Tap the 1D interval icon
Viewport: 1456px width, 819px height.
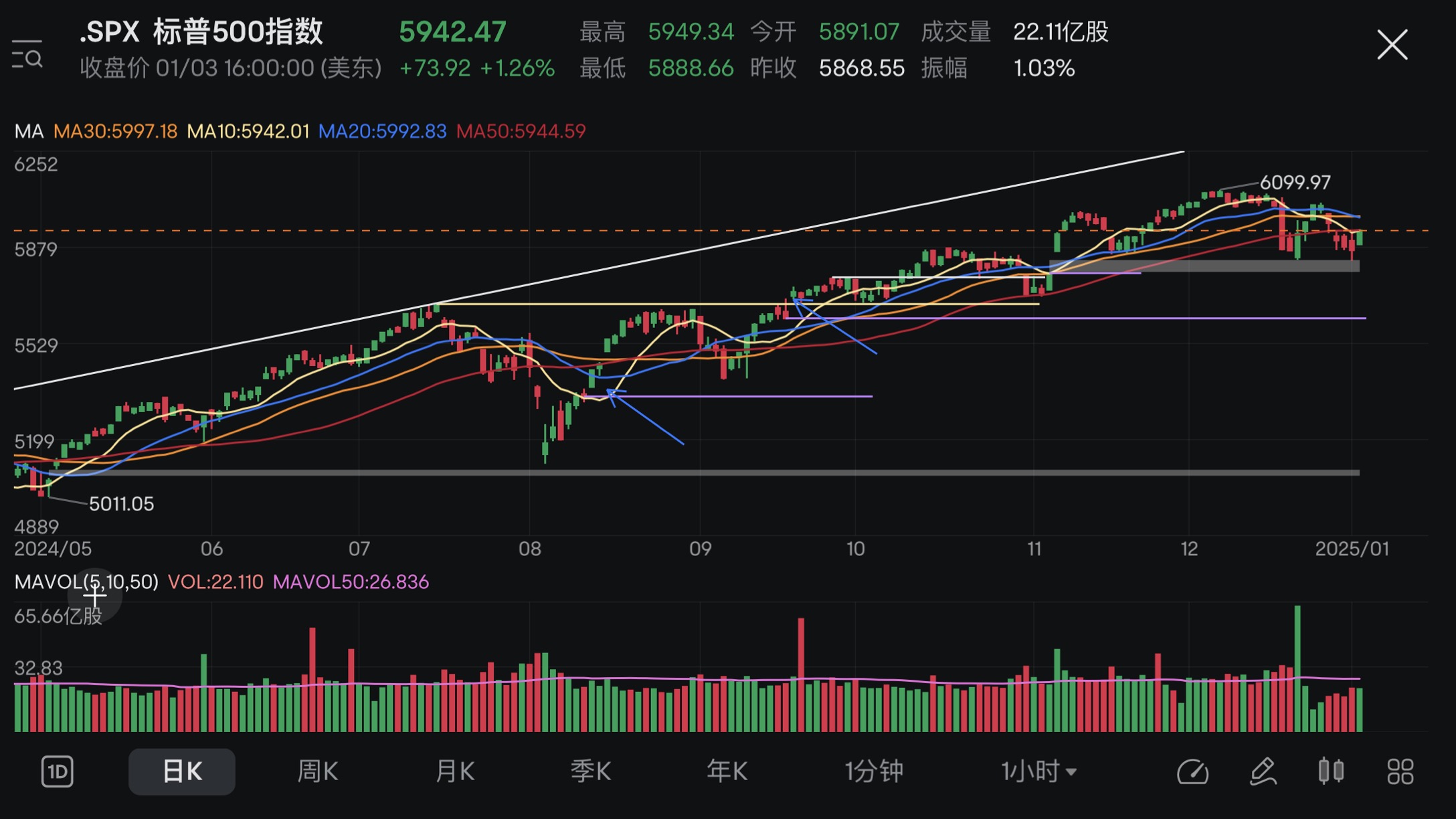[x=58, y=771]
